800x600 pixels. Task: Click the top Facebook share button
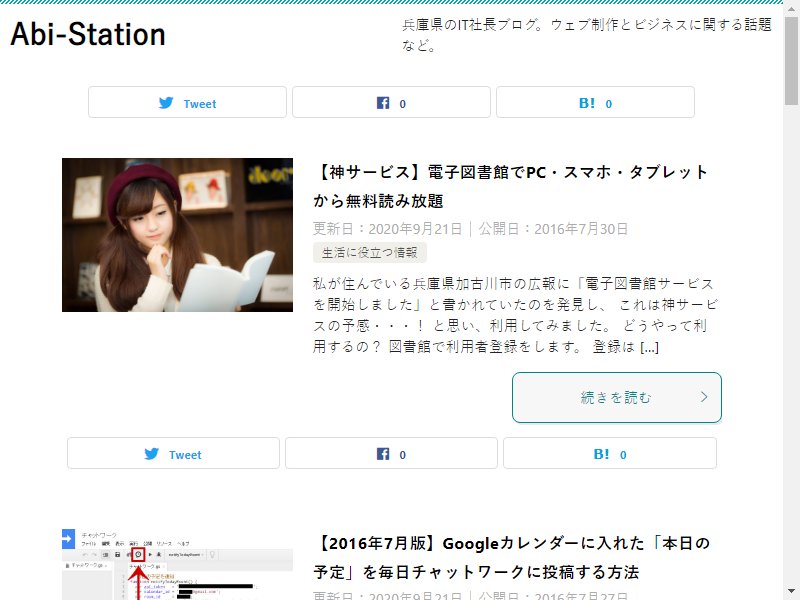391,102
